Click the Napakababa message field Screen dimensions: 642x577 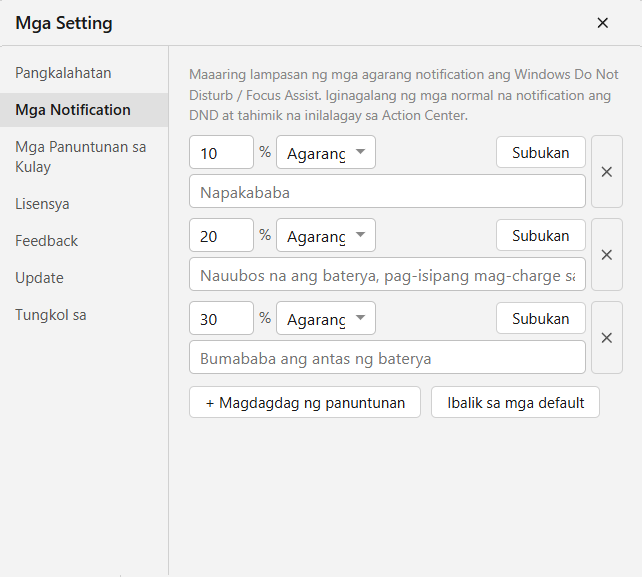[387, 191]
